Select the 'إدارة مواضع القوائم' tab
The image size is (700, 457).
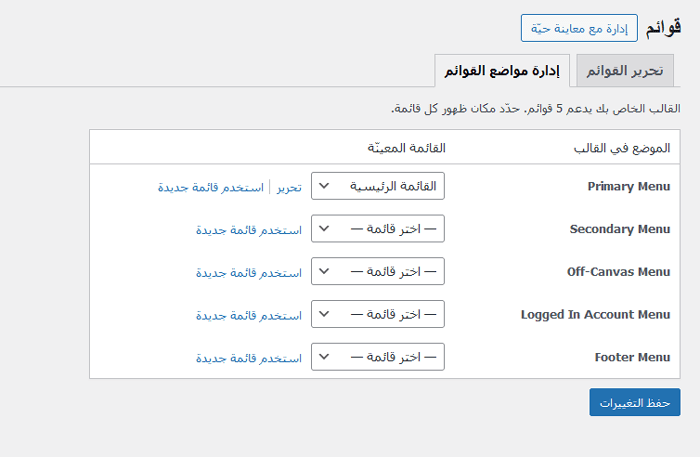[x=502, y=71]
